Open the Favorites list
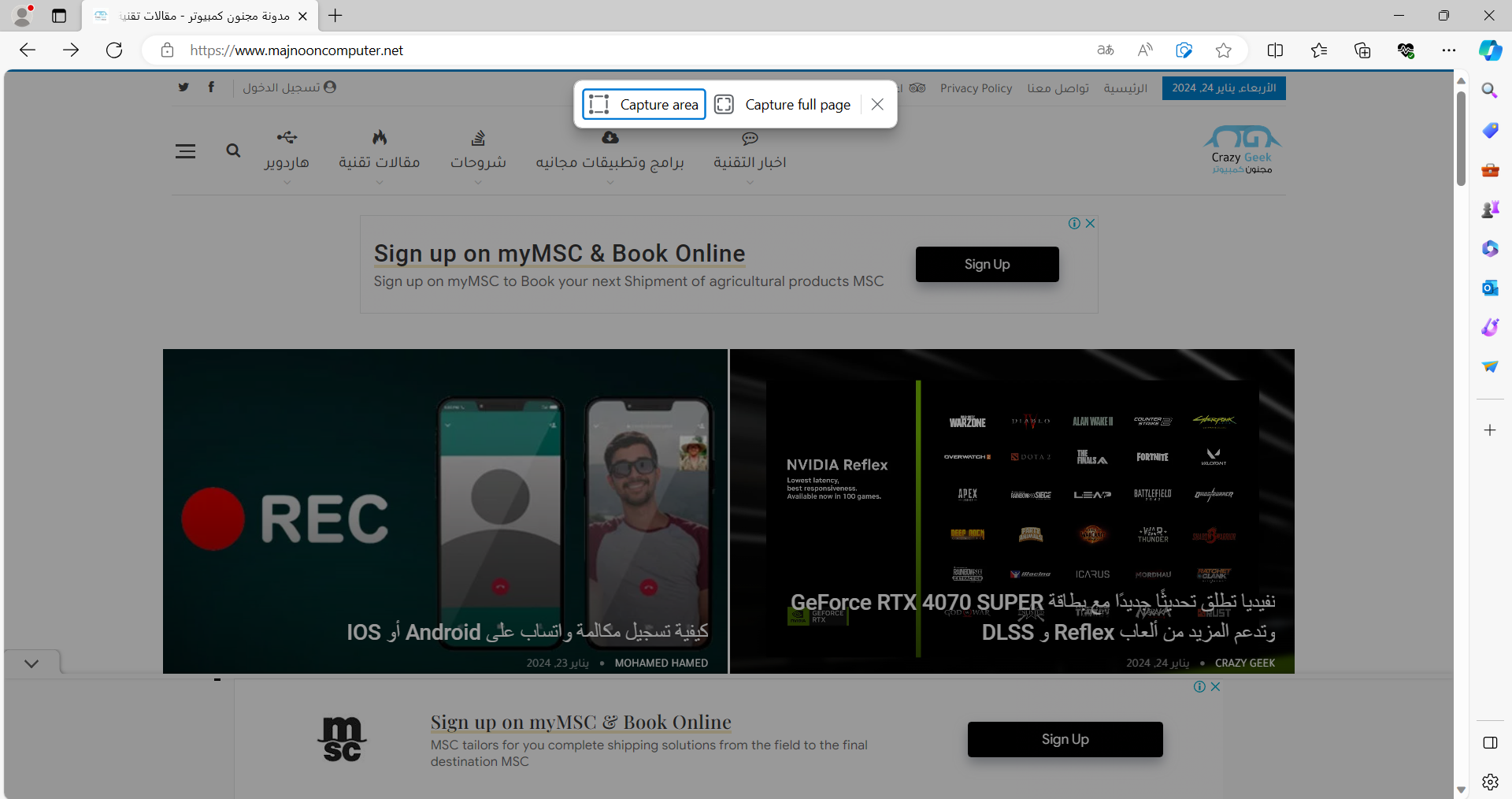 [x=1319, y=50]
